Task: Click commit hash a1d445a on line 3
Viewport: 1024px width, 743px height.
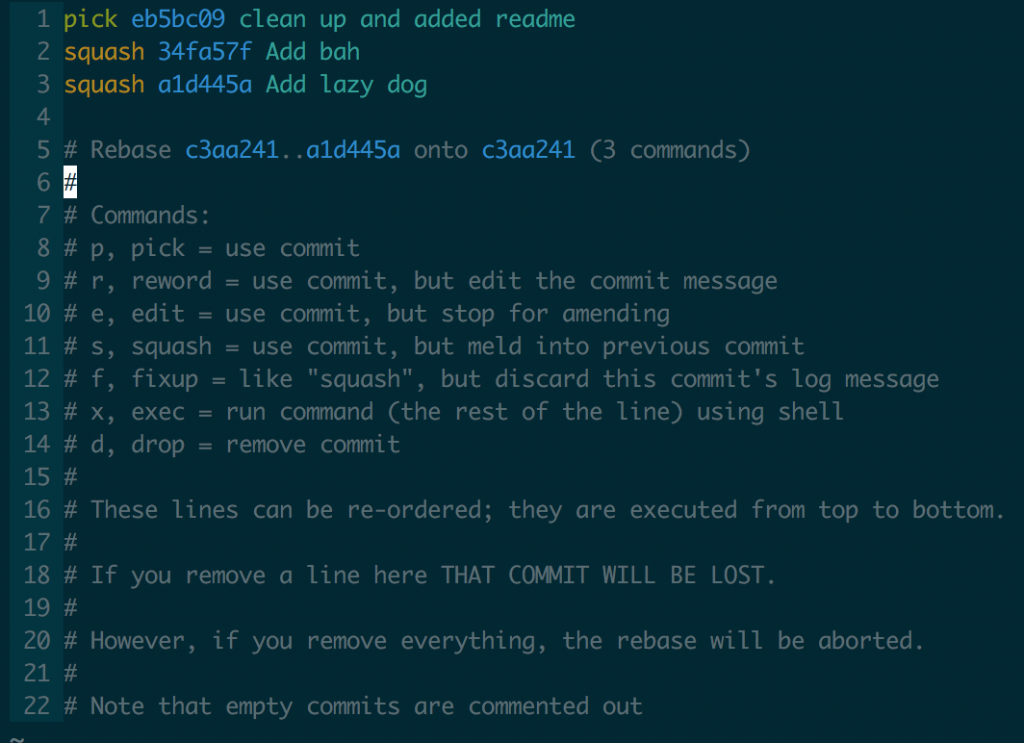Action: (x=204, y=84)
